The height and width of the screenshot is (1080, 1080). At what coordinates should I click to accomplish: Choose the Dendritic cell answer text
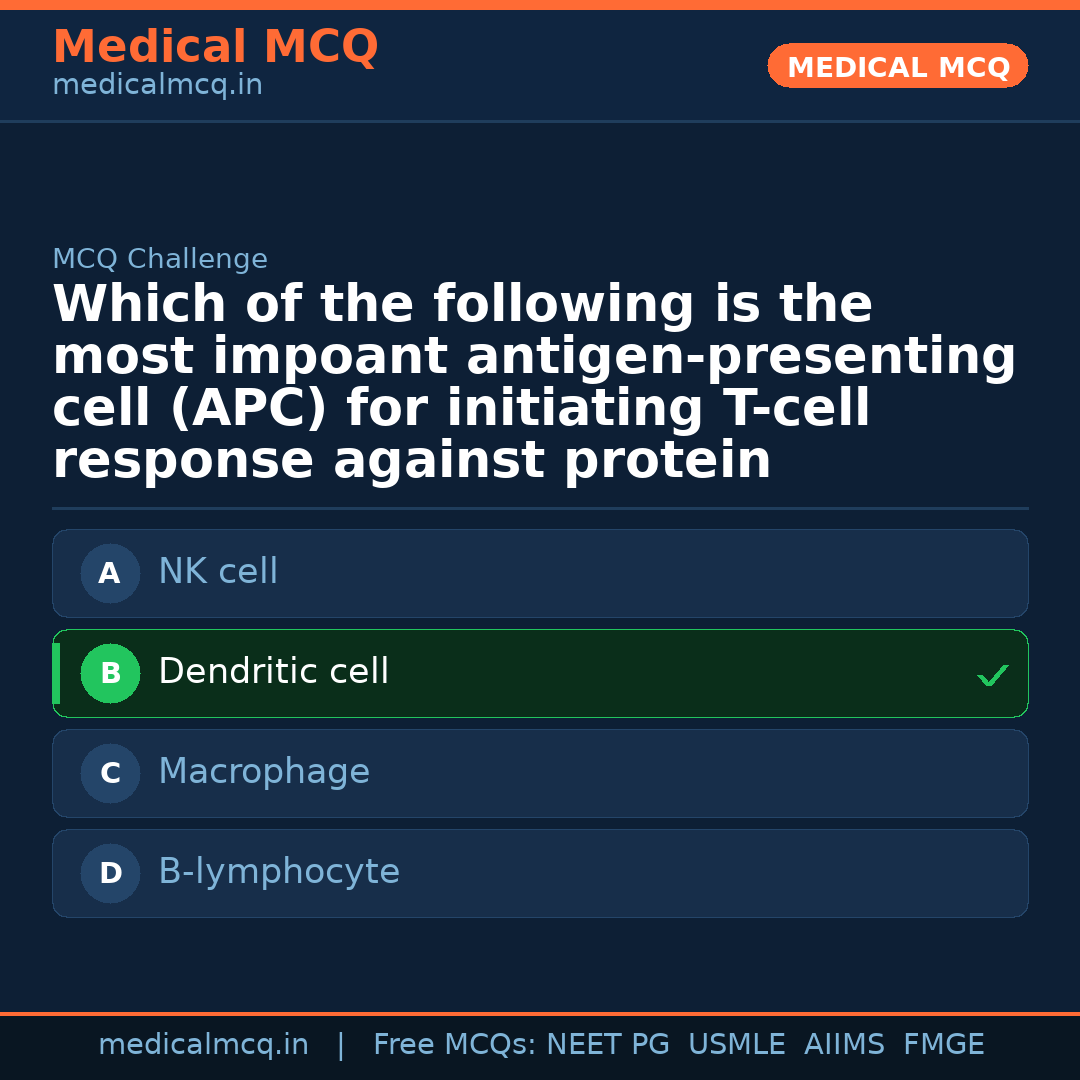[x=273, y=672]
